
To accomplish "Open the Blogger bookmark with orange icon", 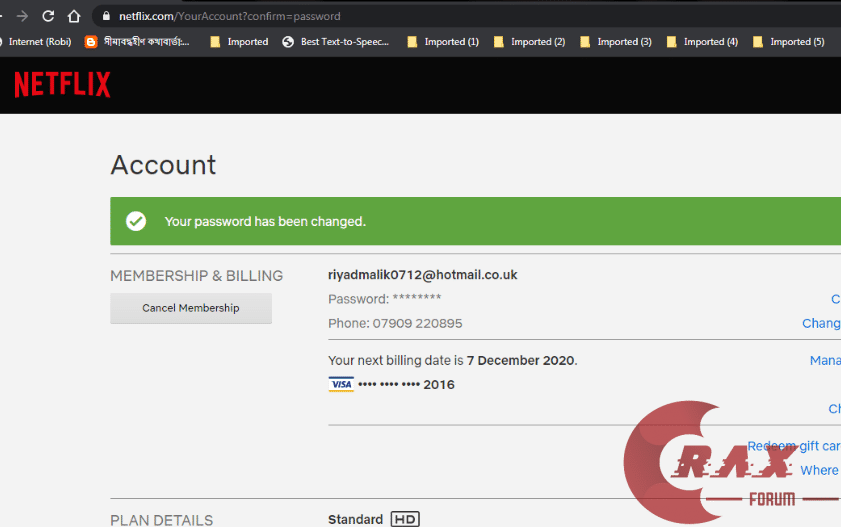I will point(137,42).
